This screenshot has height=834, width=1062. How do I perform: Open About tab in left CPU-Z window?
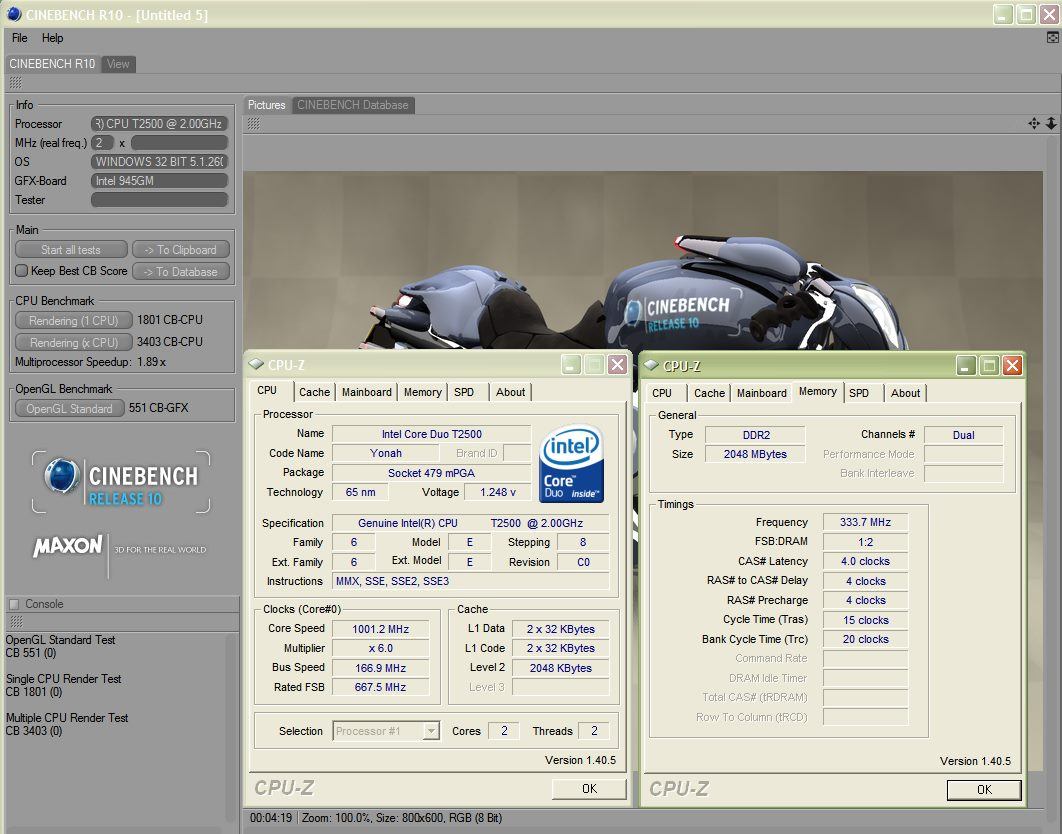pos(510,392)
